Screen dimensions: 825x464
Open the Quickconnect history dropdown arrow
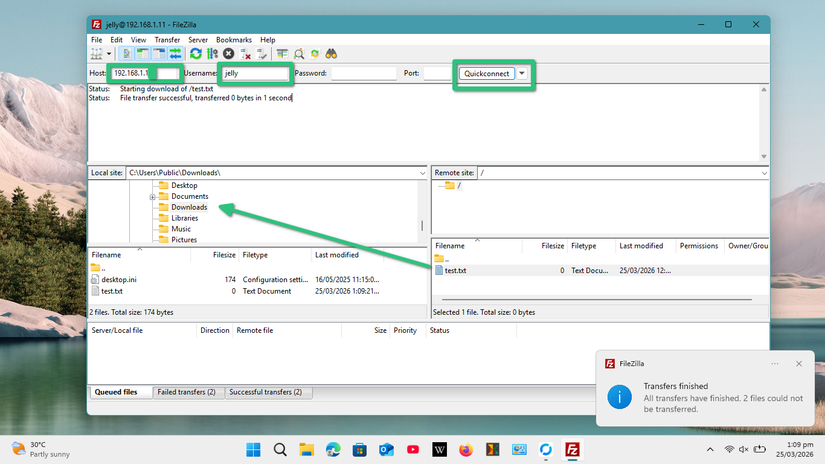click(521, 73)
